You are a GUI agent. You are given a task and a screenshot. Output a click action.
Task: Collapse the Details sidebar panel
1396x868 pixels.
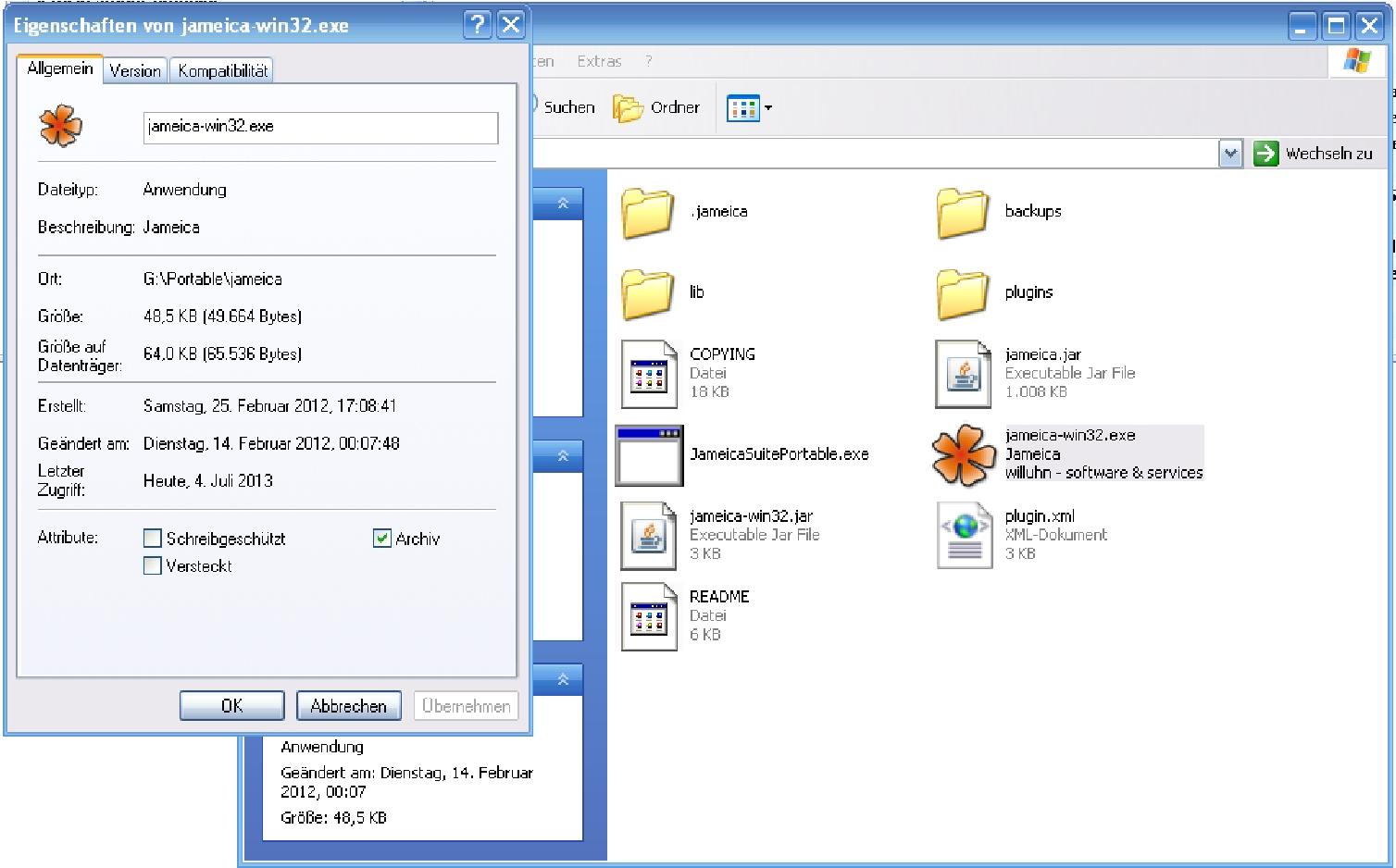(563, 679)
